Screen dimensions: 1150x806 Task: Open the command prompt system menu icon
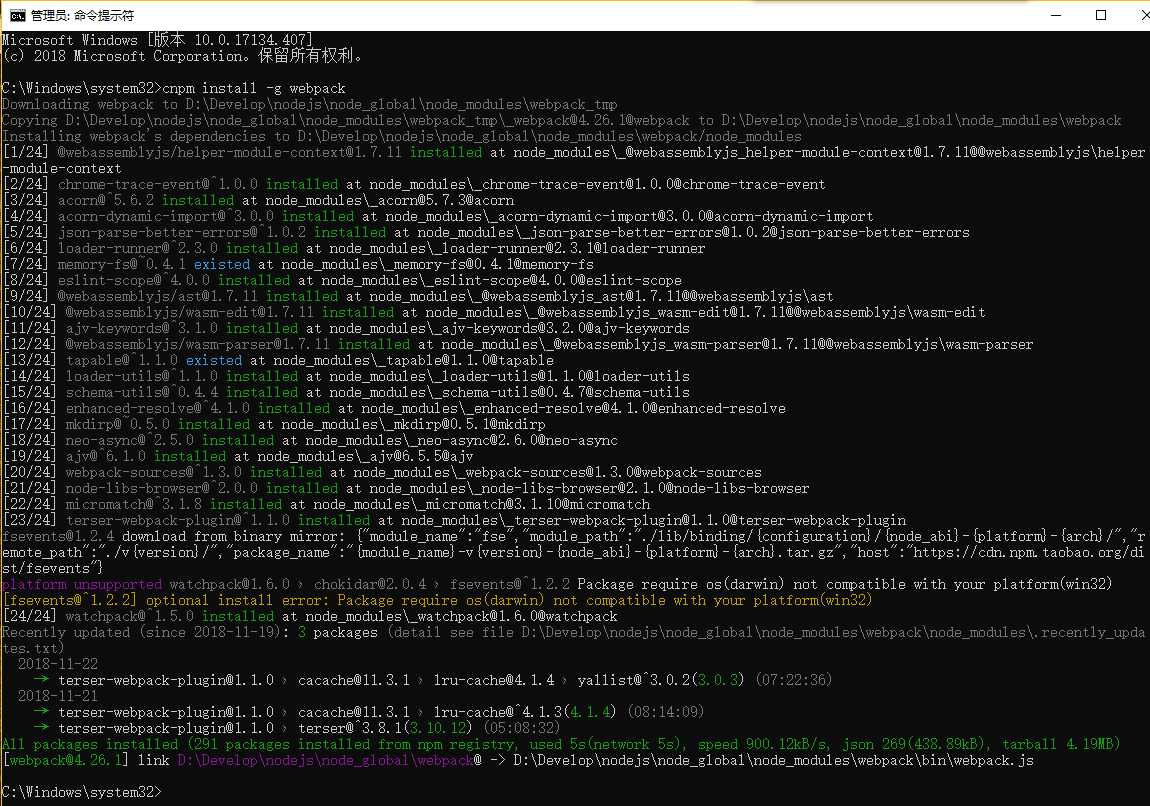(17, 15)
